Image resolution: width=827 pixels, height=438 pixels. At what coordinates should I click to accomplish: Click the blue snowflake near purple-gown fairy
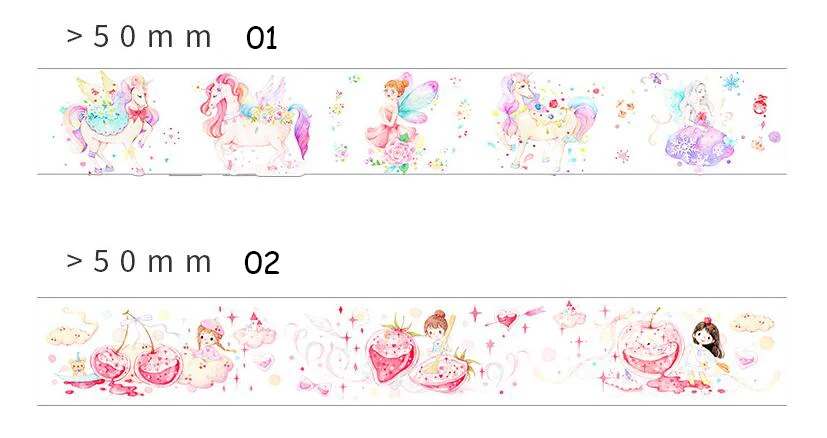[732, 82]
